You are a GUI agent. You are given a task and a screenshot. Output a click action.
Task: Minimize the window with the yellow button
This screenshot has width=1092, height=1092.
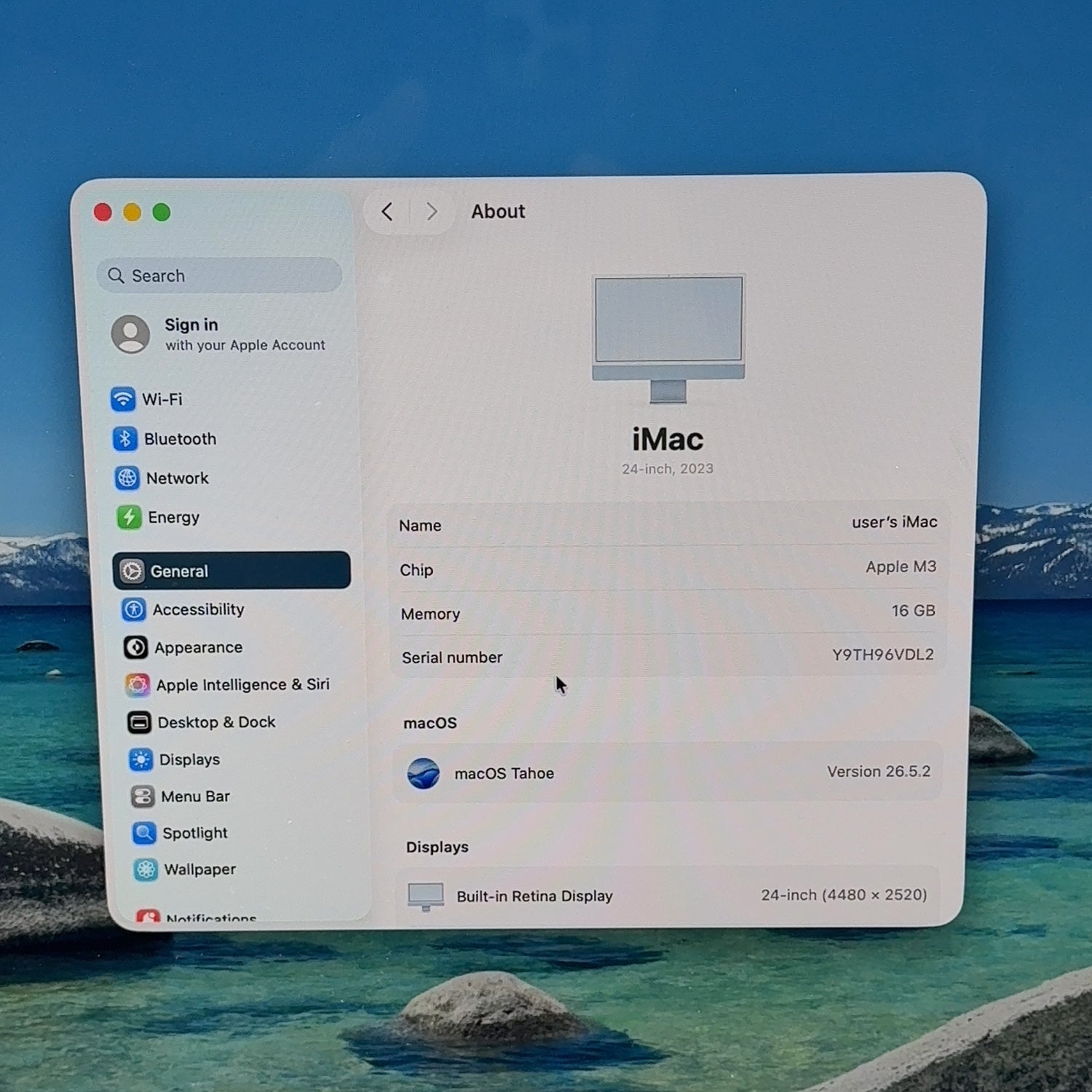pos(132,213)
